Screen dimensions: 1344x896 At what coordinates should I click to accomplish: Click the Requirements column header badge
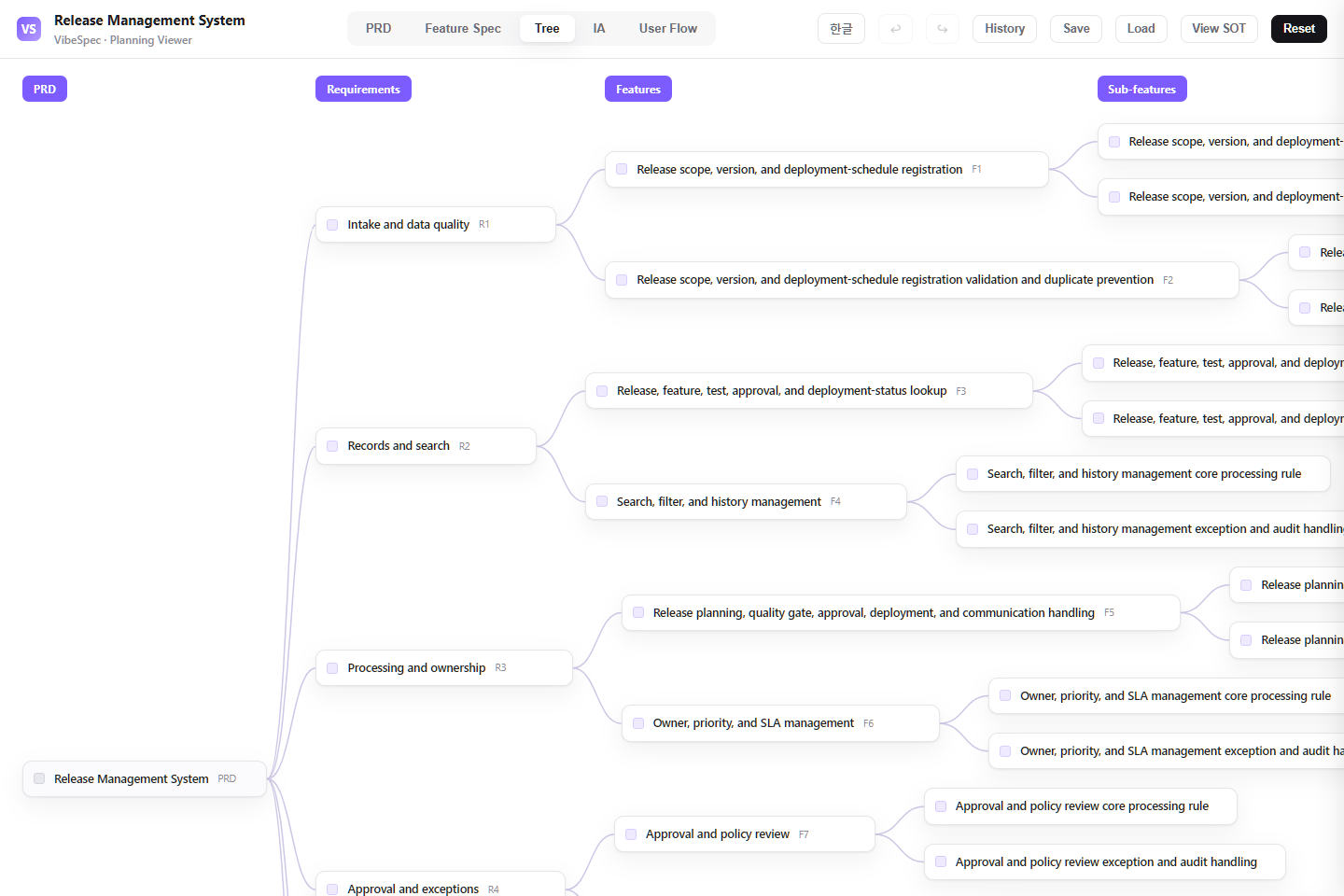click(363, 89)
